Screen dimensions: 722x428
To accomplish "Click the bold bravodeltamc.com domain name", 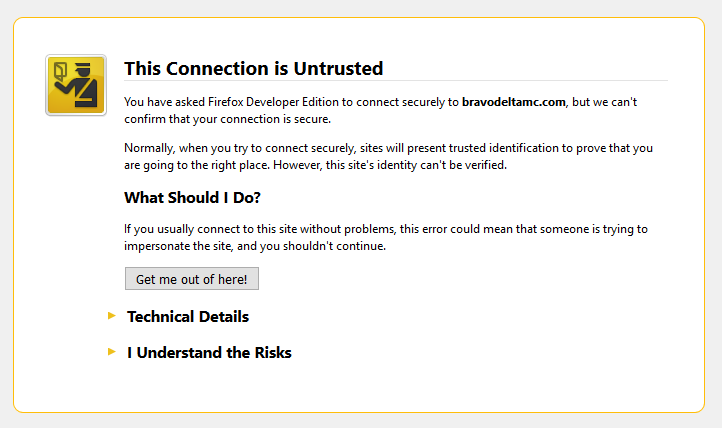I will pos(514,102).
